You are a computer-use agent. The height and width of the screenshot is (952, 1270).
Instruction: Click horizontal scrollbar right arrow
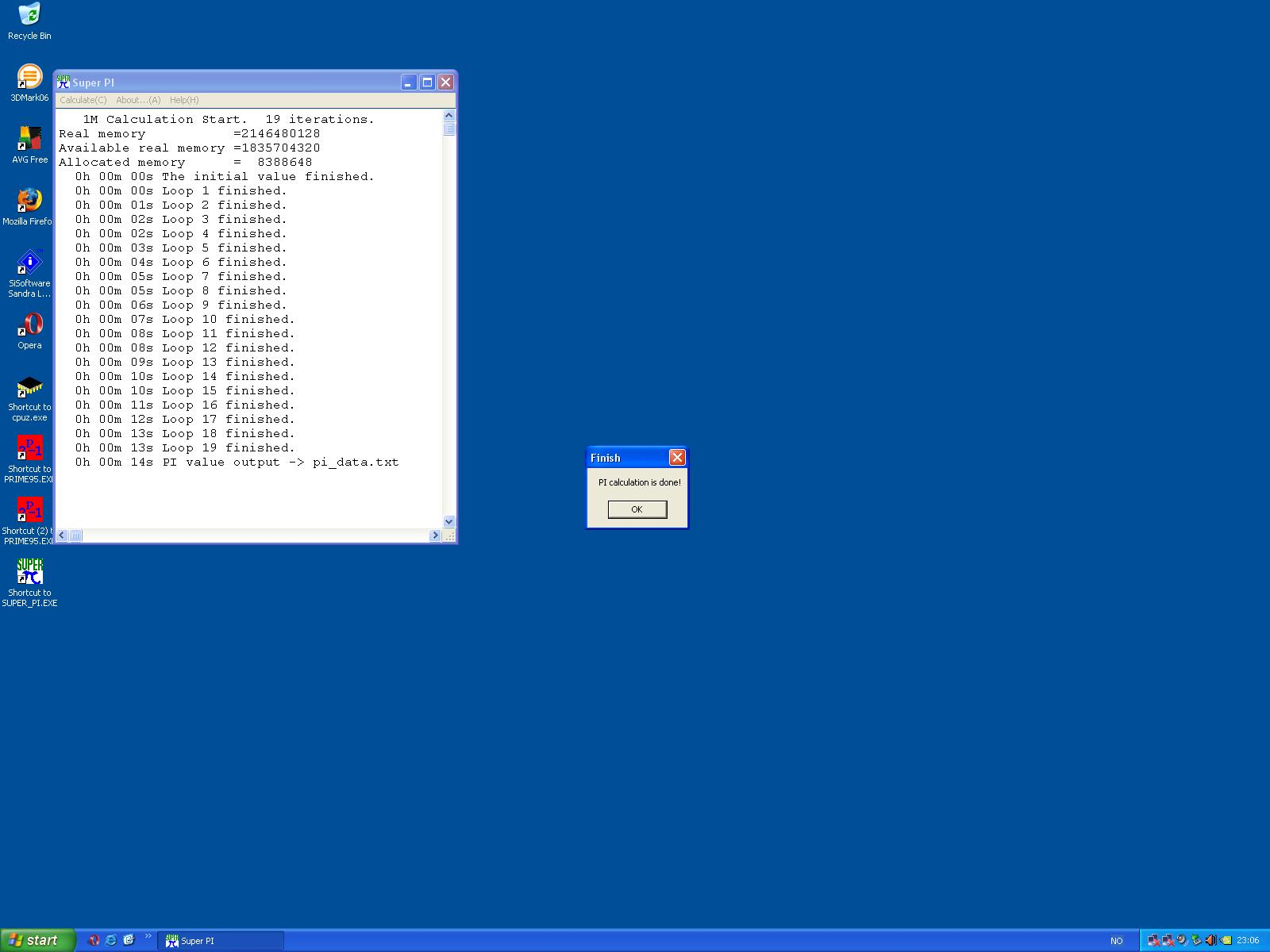click(x=435, y=535)
